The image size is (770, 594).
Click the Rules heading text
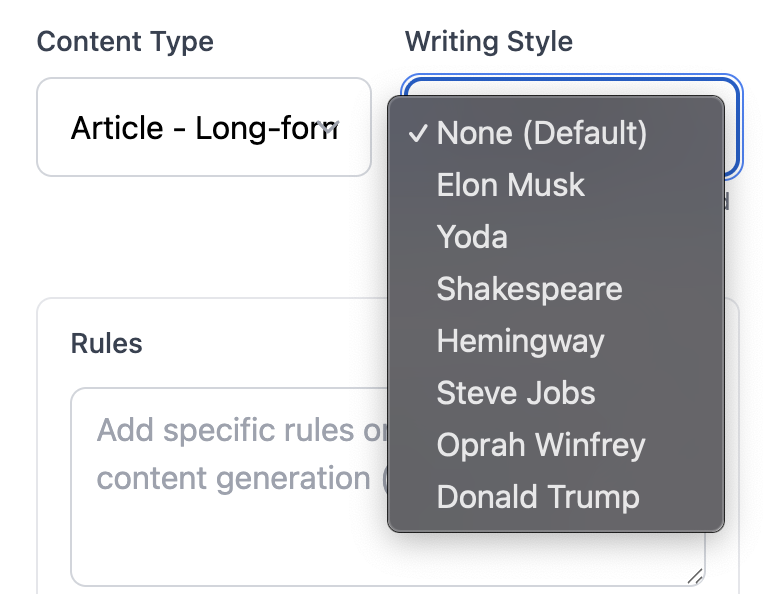[106, 344]
